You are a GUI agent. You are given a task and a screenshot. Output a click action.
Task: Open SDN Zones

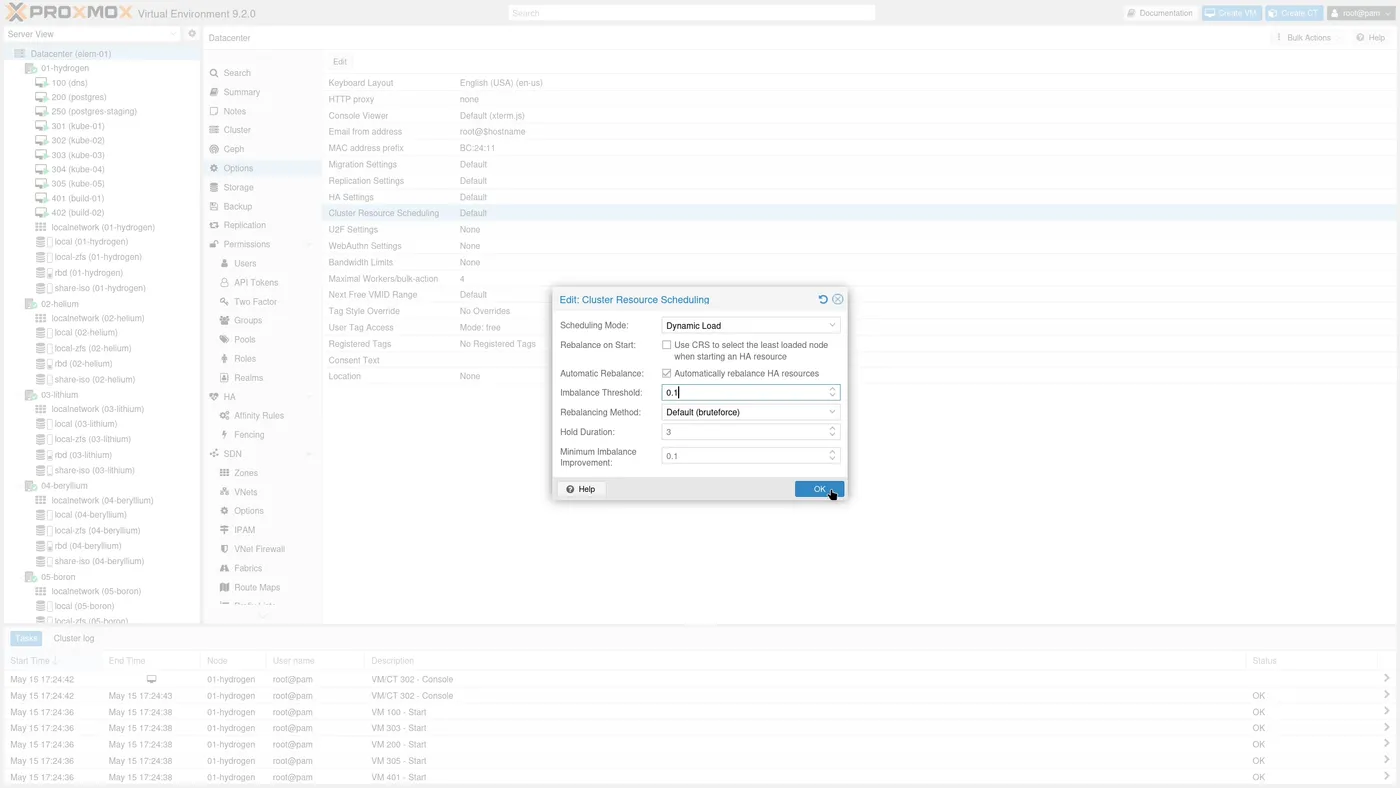246,472
